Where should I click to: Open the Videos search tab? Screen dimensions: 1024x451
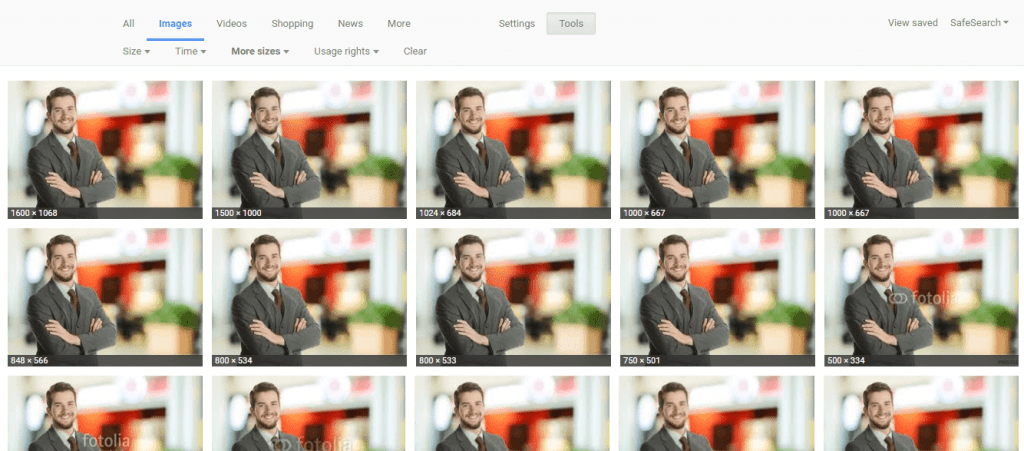tap(231, 24)
